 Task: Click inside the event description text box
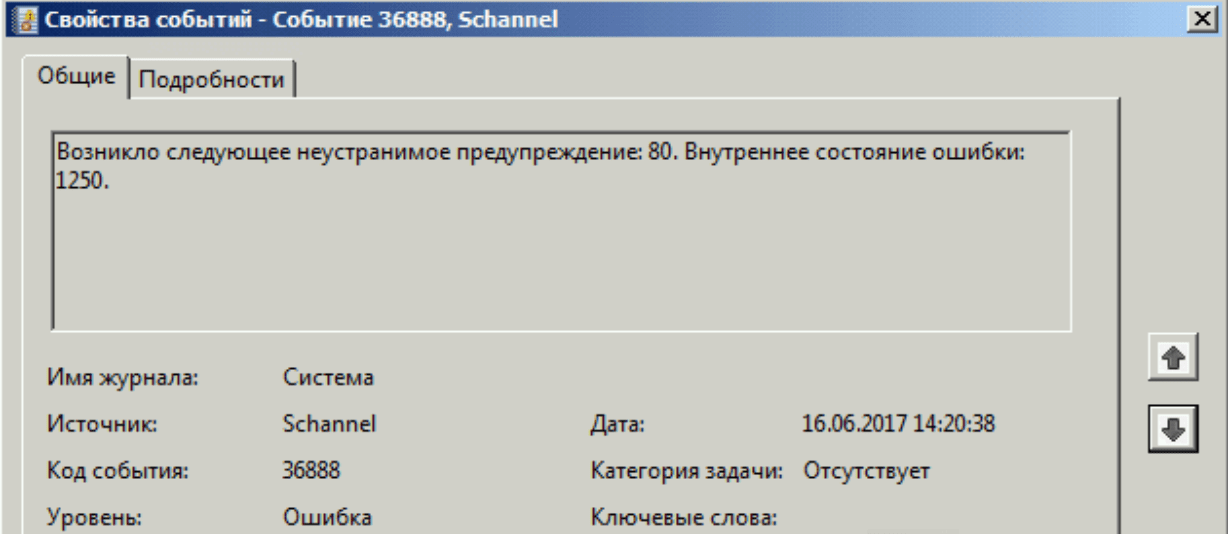click(560, 260)
